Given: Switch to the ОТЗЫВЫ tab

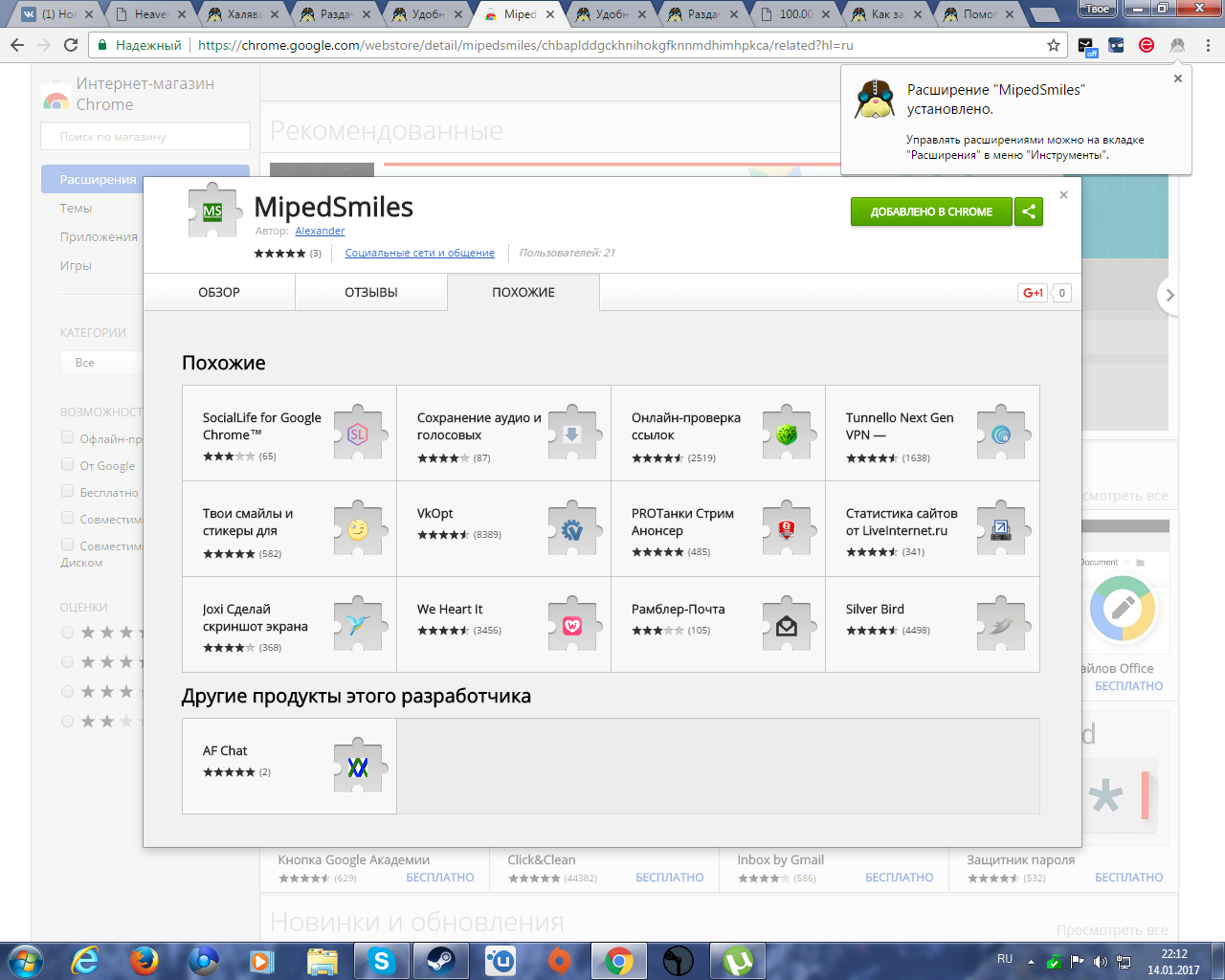Looking at the screenshot, I should (371, 292).
